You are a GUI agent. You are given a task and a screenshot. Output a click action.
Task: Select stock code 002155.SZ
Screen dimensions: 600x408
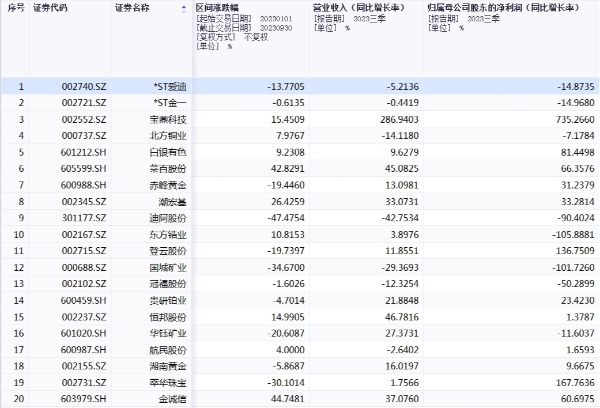click(x=84, y=366)
